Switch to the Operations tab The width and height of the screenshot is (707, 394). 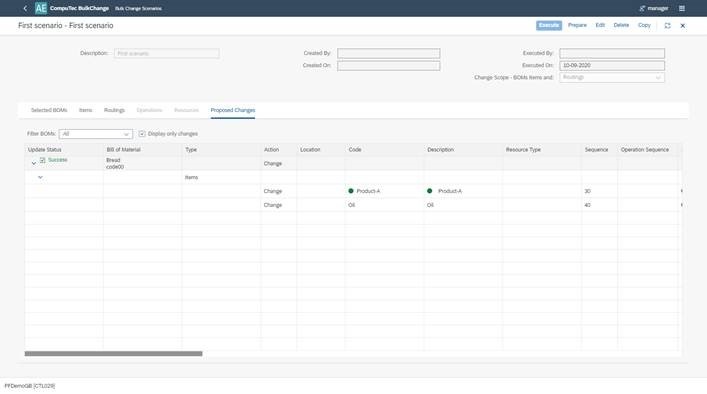(149, 110)
